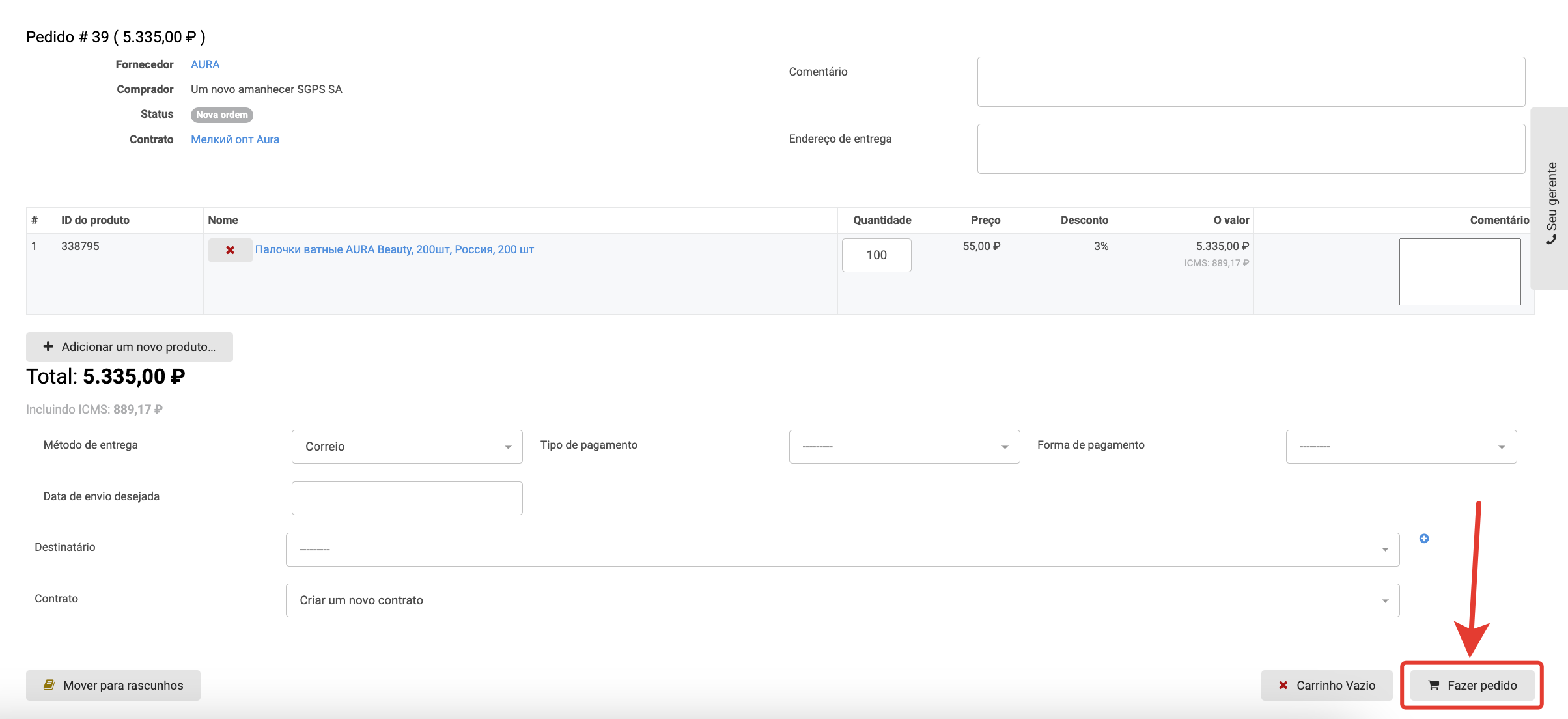1568x719 pixels.
Task: Open AURA supplier link
Action: [x=205, y=64]
